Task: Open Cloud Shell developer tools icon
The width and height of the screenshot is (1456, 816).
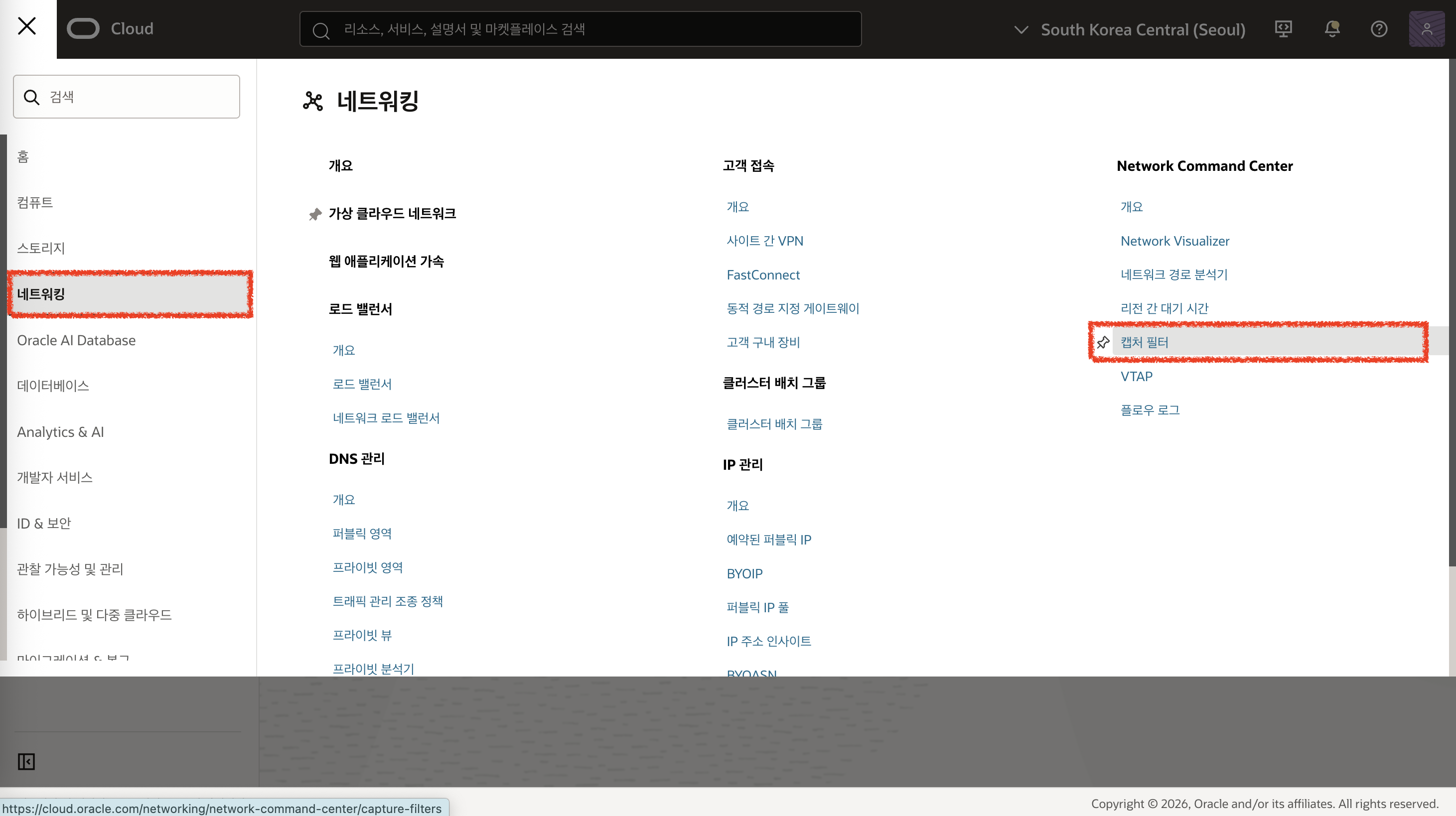Action: point(1283,29)
